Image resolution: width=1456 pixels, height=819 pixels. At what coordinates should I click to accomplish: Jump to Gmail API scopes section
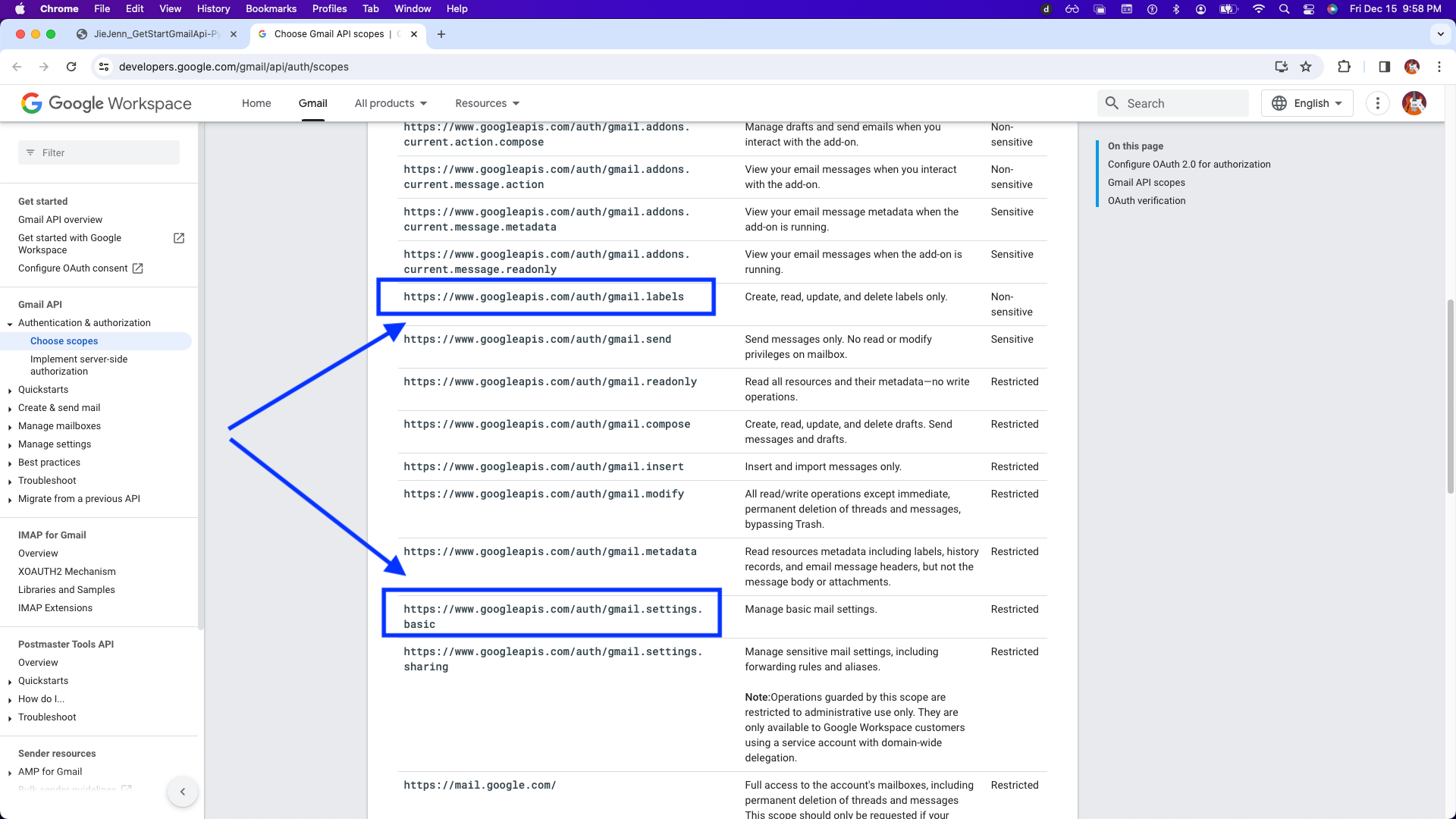coord(1147,183)
